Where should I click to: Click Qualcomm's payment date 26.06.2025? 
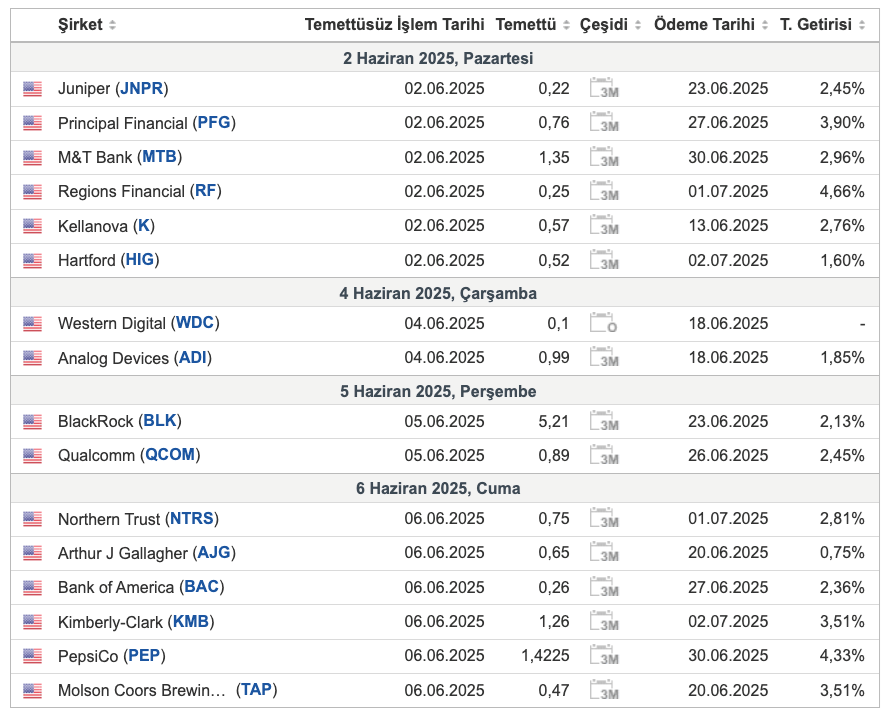pos(728,455)
